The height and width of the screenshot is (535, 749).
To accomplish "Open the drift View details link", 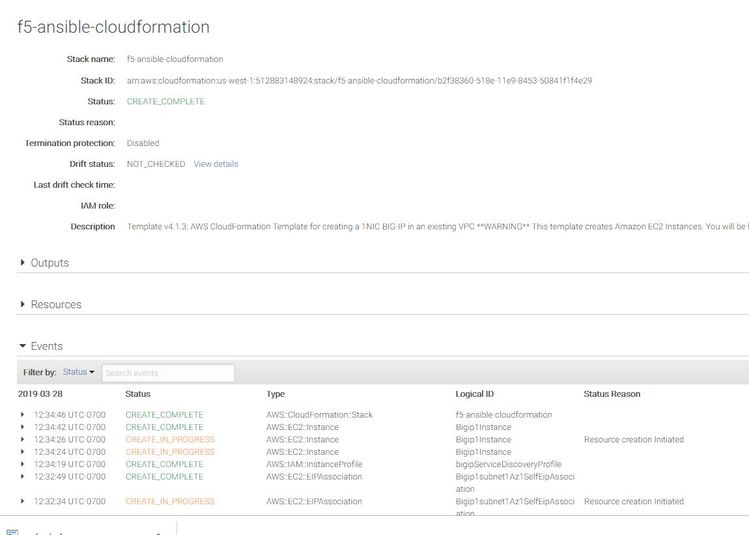I will [x=216, y=164].
